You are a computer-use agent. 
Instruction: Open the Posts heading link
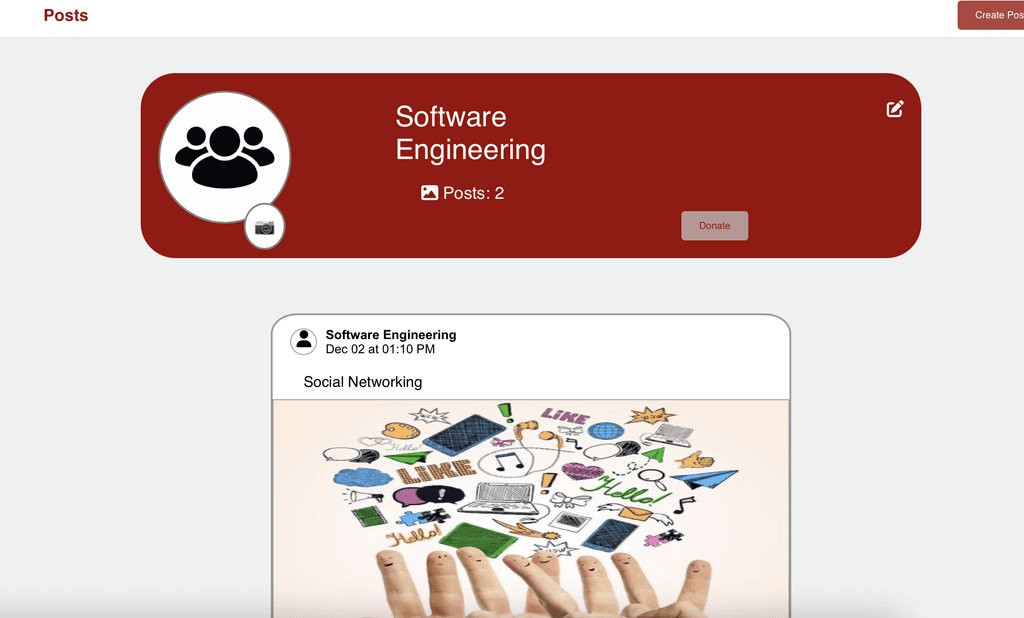66,15
